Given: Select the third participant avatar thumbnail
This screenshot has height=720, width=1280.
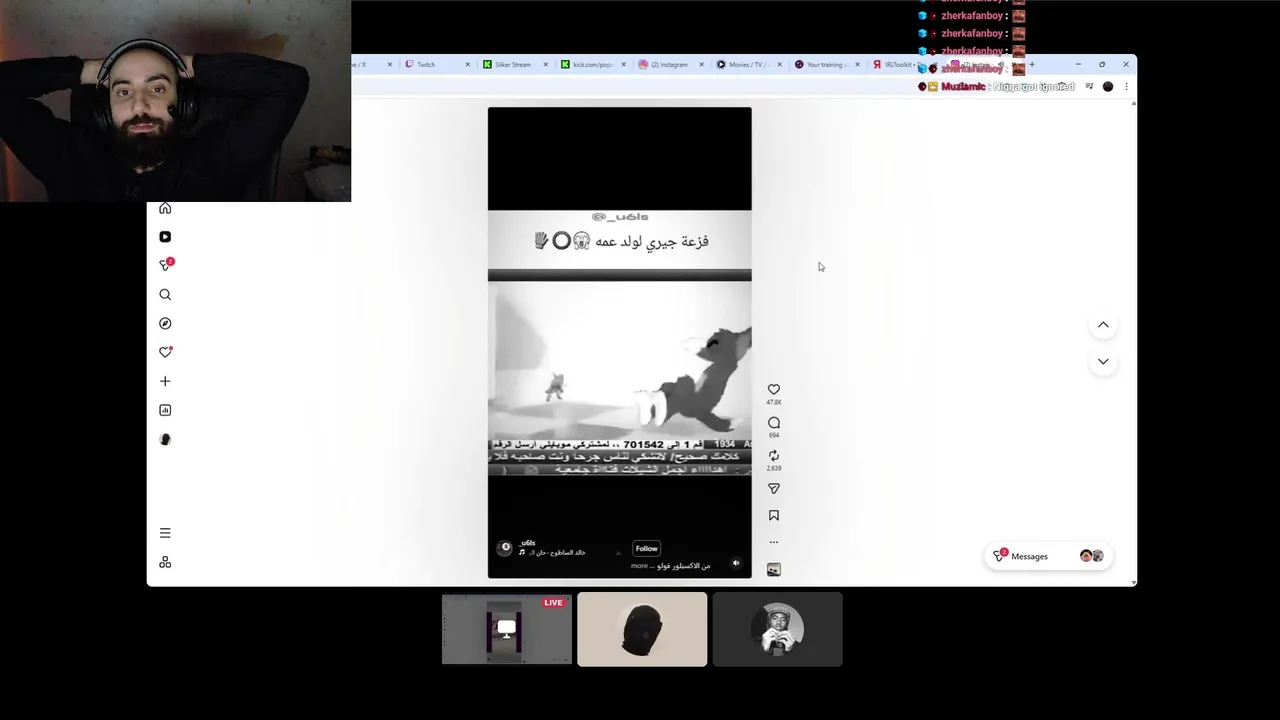Looking at the screenshot, I should 777,629.
